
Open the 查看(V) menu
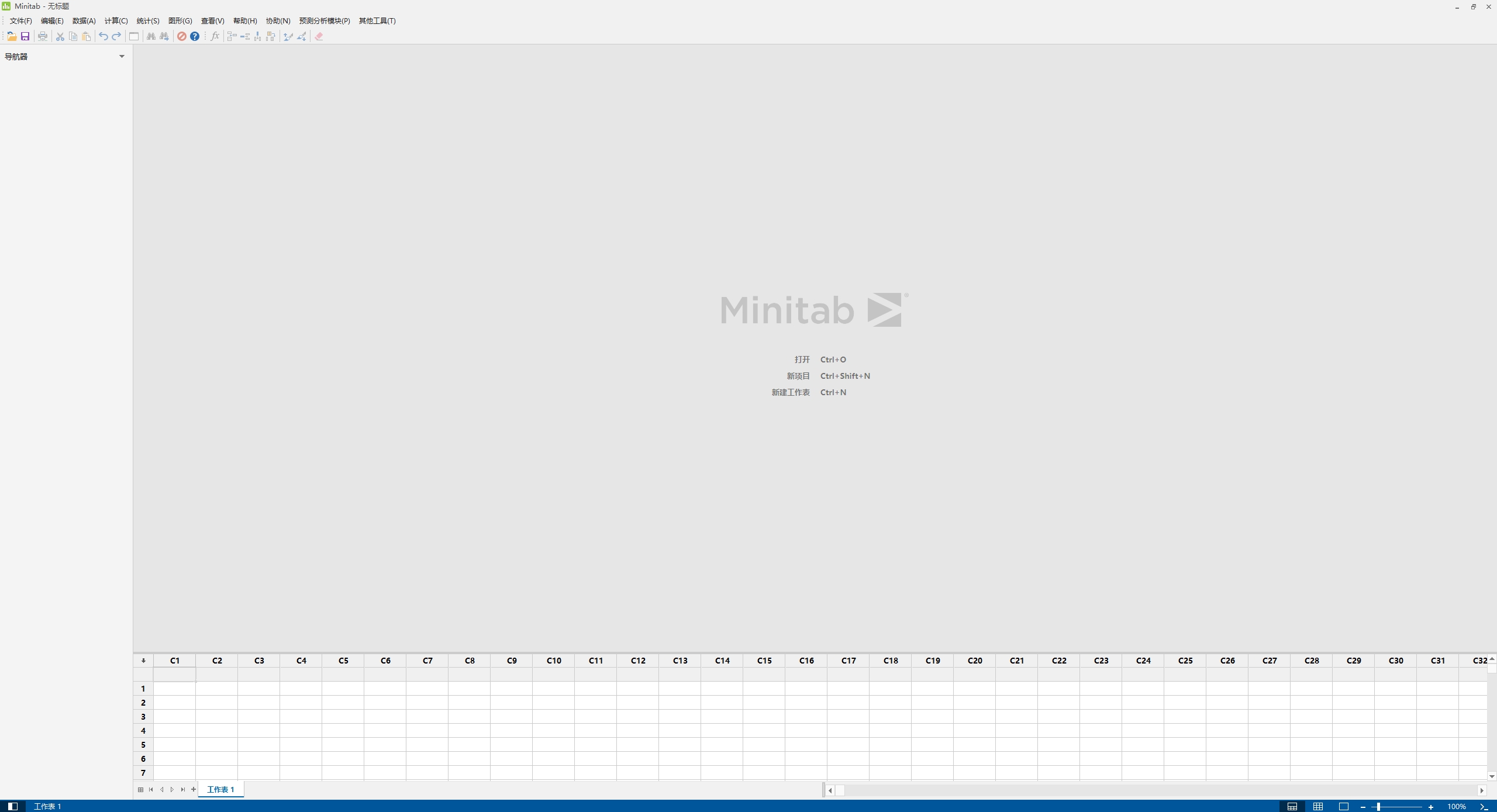212,21
